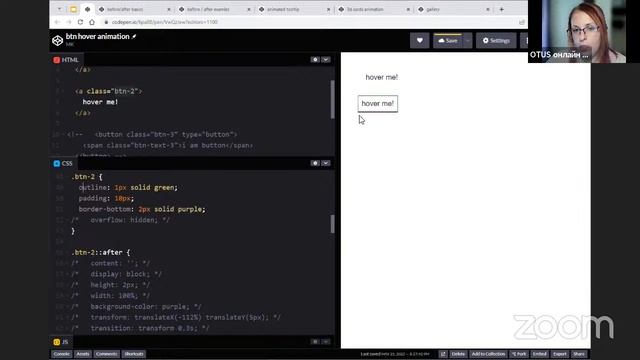Screen dimensions: 640x360
Task: Open preview in new window icon
Action: [443, 354]
